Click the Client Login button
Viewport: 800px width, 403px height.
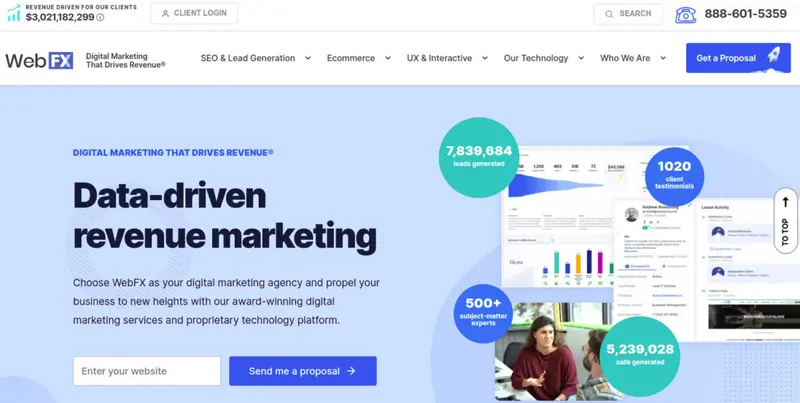click(194, 13)
